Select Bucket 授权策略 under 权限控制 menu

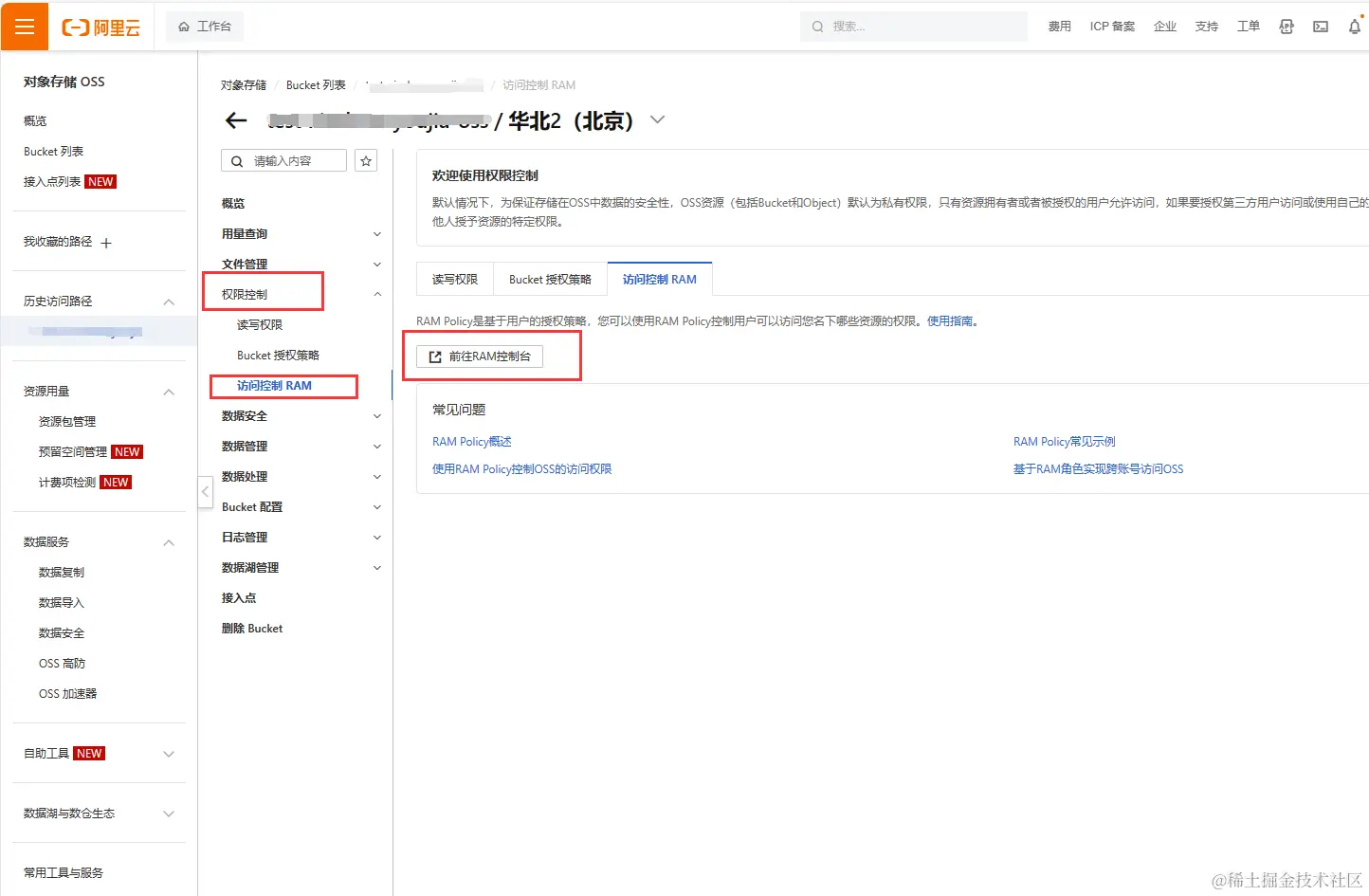coord(278,356)
